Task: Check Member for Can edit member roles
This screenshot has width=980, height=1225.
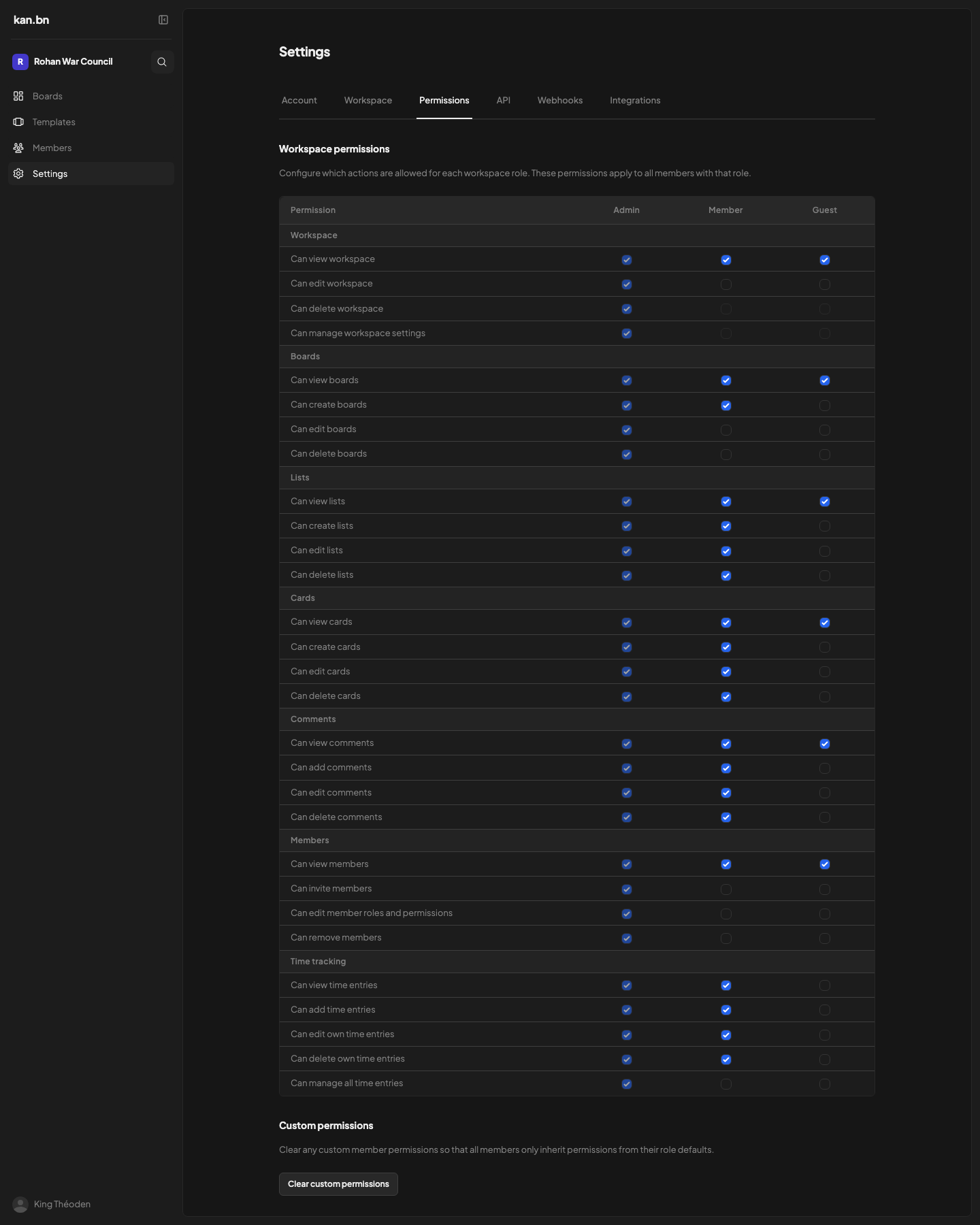Action: (726, 914)
